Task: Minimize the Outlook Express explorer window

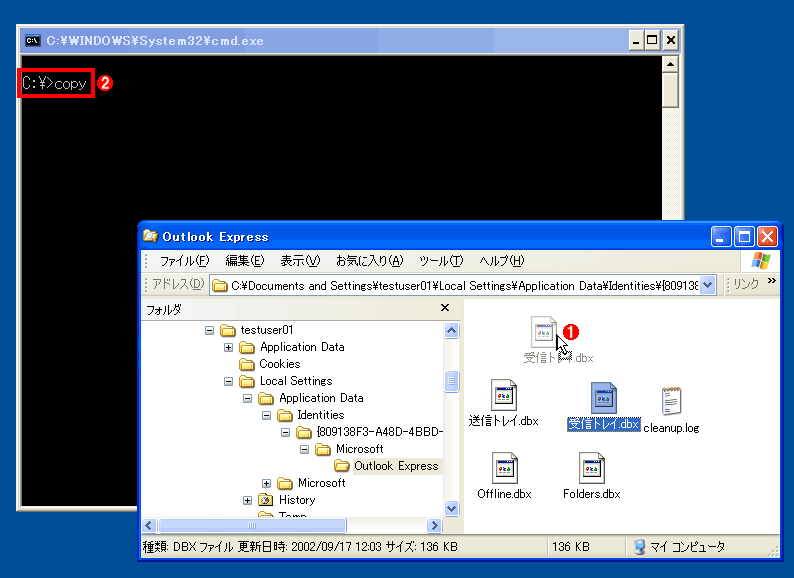Action: coord(721,237)
